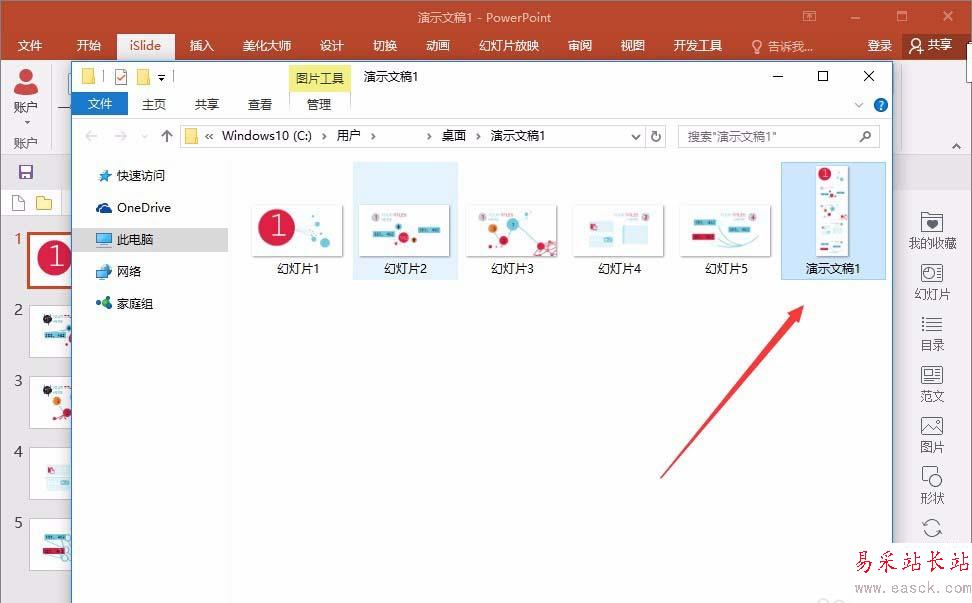Click the purple save icon in PowerPoint
Screen dimensions: 972x603
(x=25, y=172)
